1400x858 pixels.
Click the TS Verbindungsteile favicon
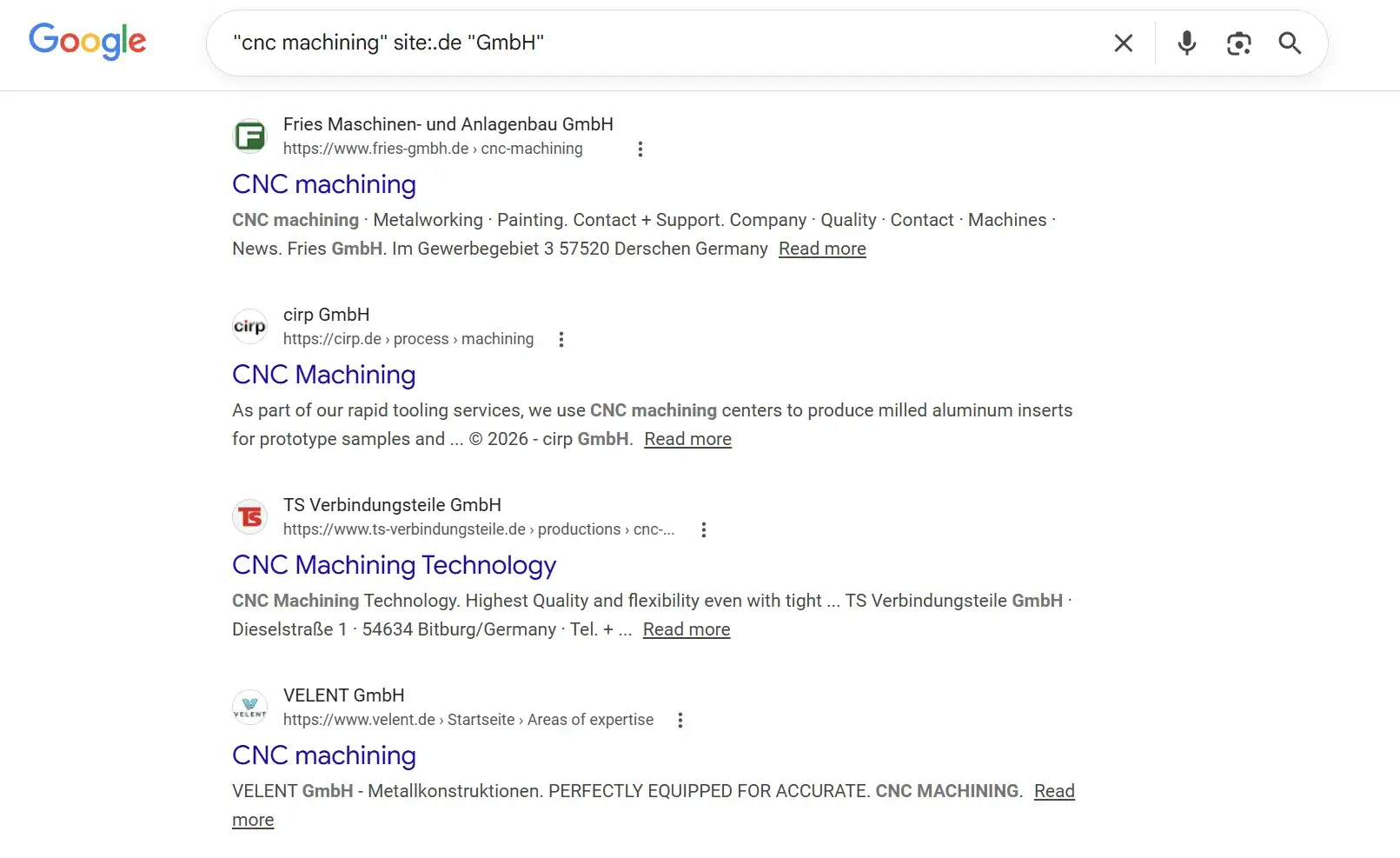[249, 516]
